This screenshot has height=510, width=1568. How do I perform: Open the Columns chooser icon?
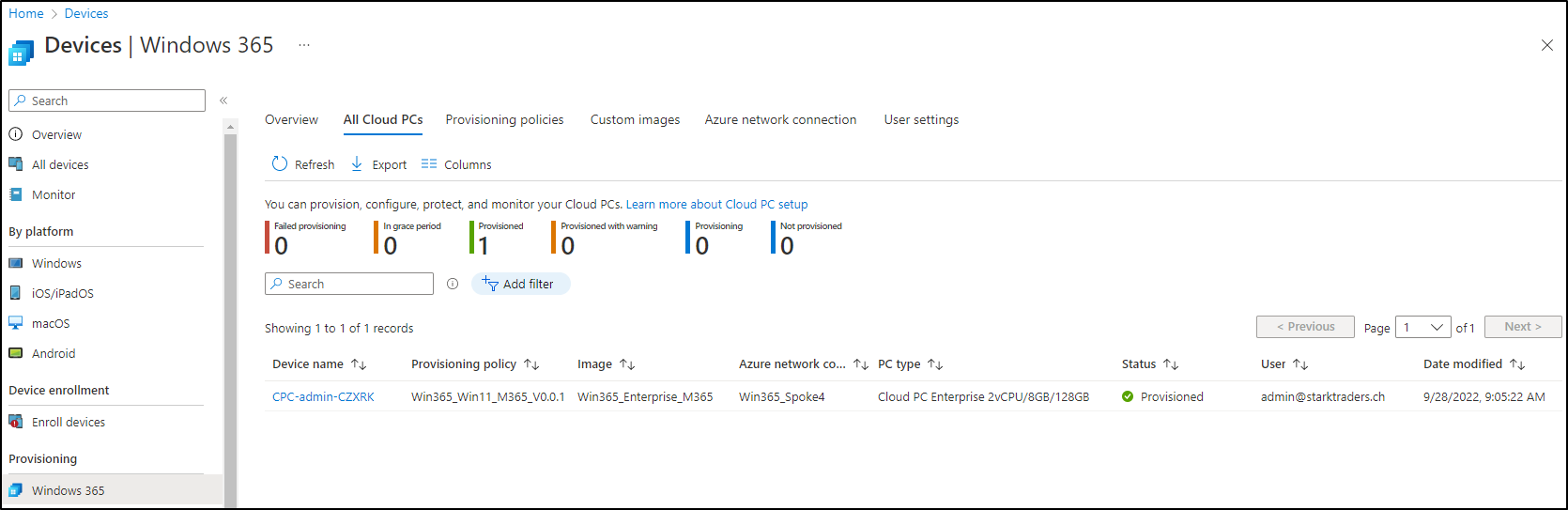point(429,163)
